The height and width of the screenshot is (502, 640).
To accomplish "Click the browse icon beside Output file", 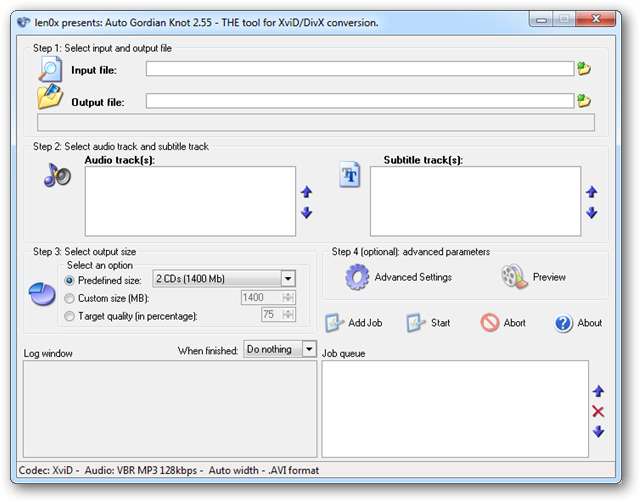I will [x=584, y=101].
